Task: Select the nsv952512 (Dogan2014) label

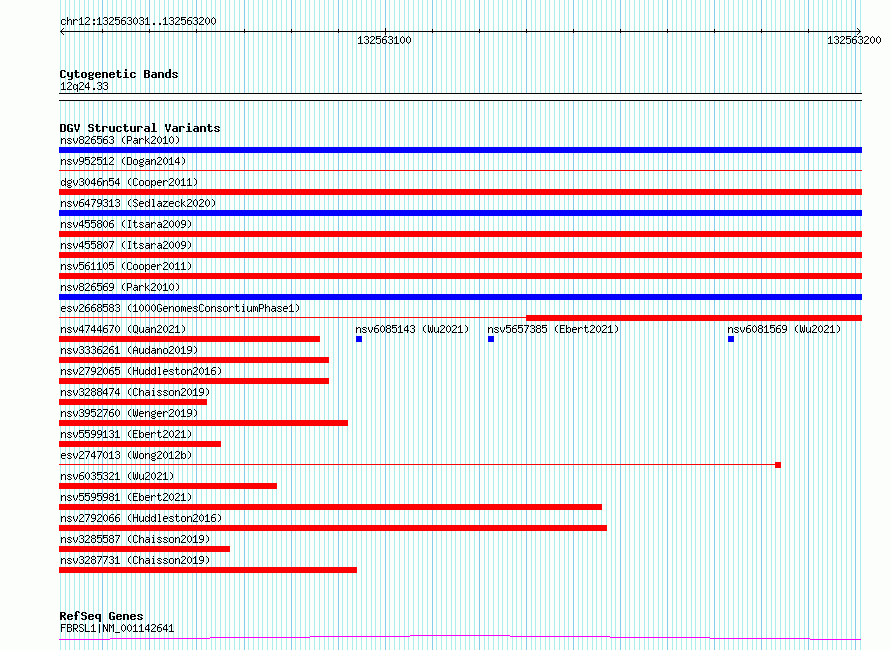Action: (x=123, y=161)
